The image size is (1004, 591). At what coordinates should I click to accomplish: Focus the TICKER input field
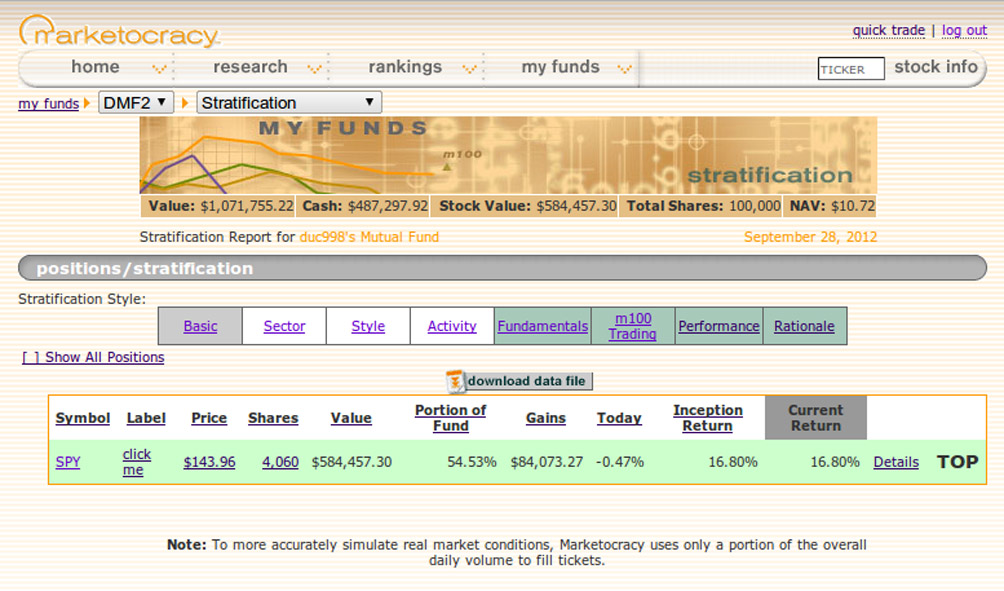851,69
